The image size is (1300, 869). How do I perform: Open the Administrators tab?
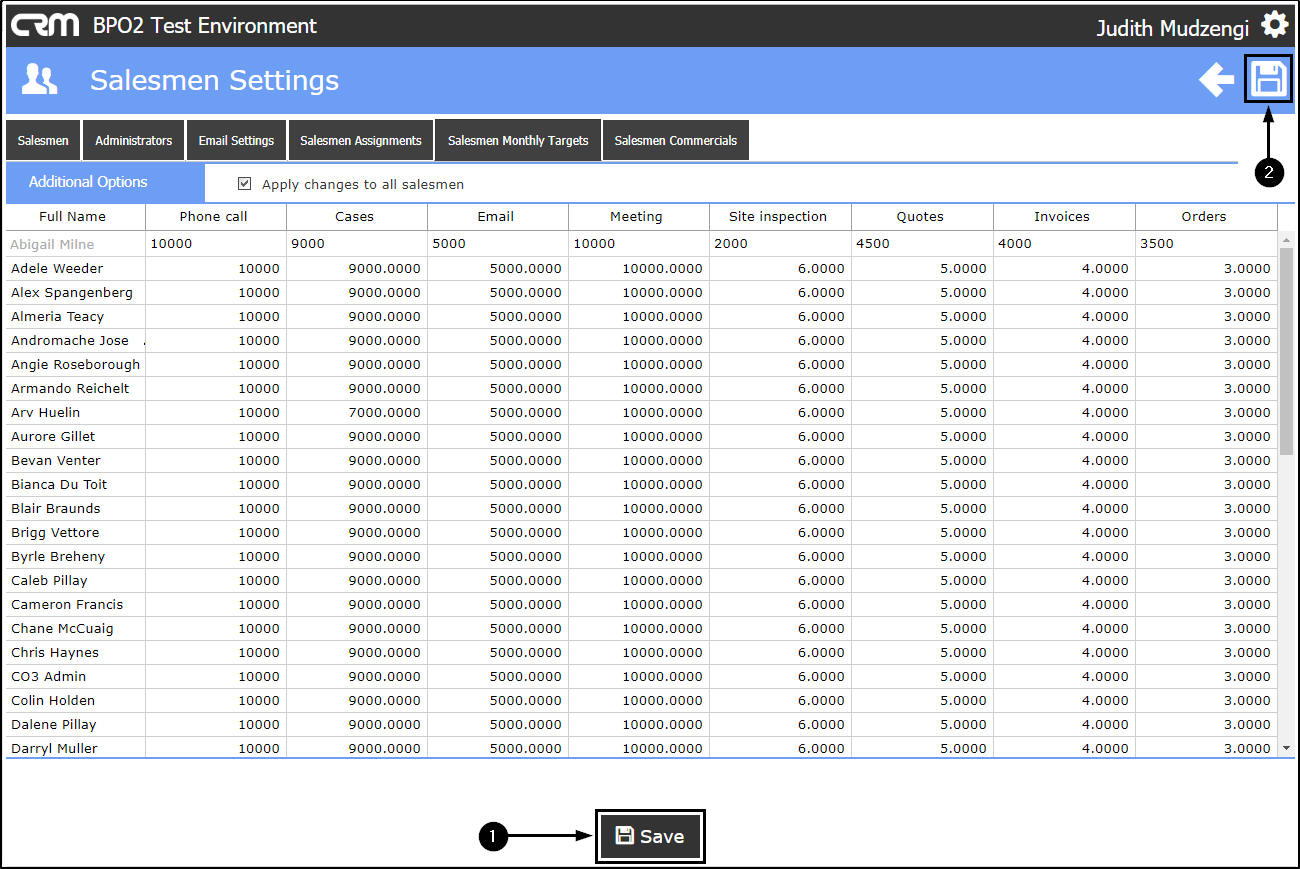click(133, 141)
